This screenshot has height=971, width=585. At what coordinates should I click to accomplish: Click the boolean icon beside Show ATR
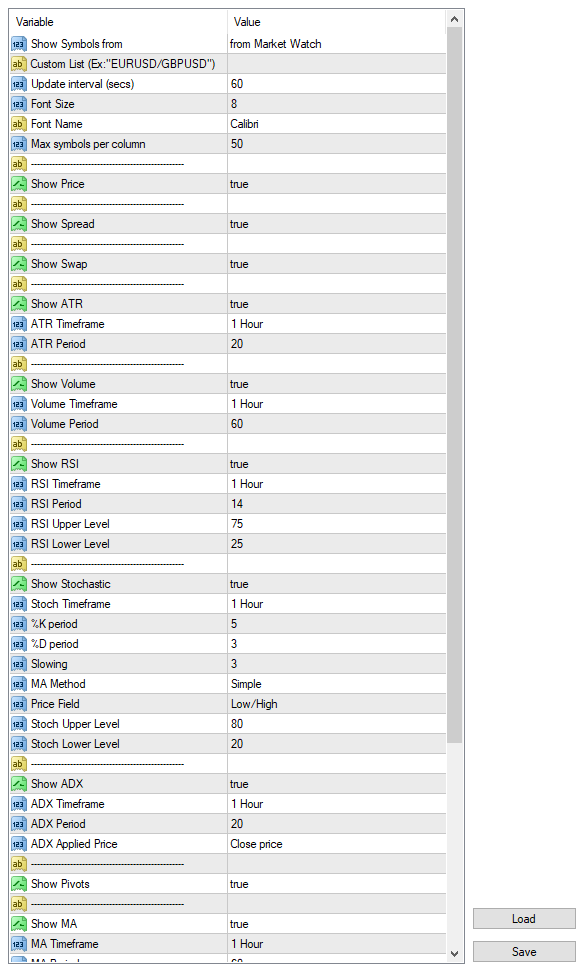19,304
